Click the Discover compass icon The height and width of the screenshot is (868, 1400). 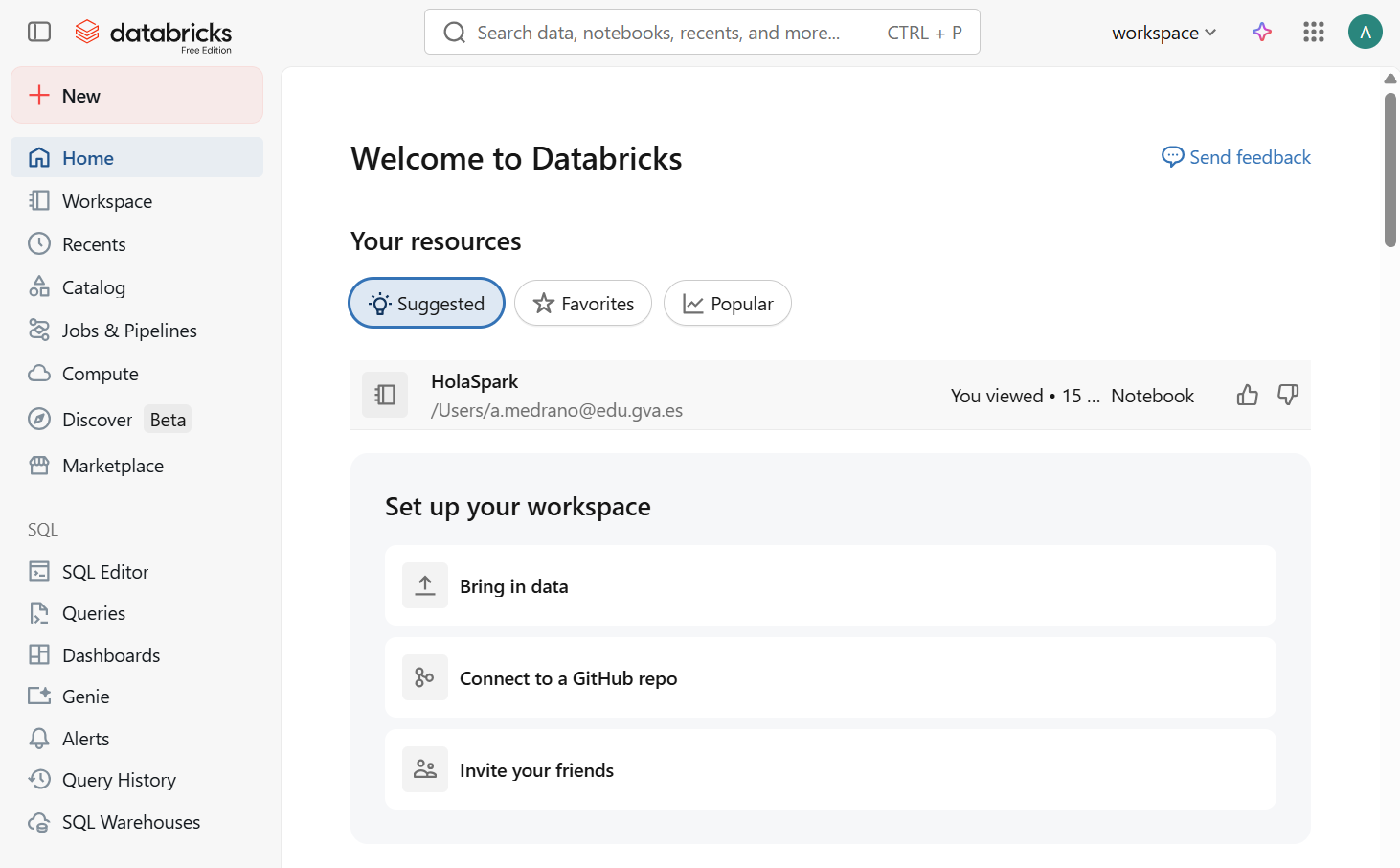[x=39, y=419]
